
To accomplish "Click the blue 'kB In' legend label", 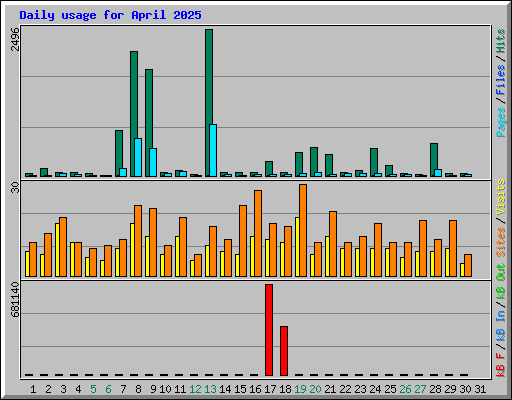I will [501, 325].
